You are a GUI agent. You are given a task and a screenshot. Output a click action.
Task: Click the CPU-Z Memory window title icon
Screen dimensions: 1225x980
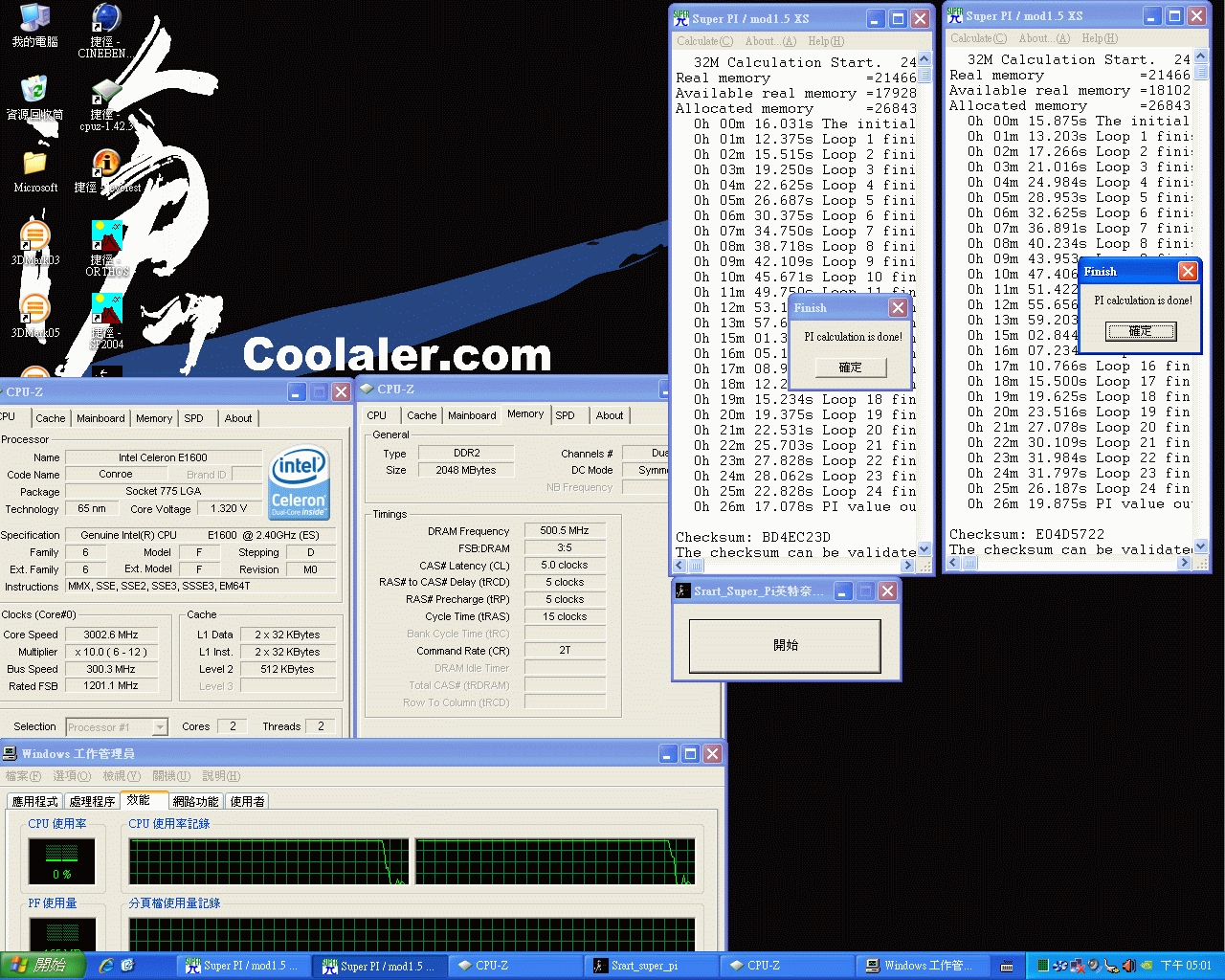pos(367,389)
